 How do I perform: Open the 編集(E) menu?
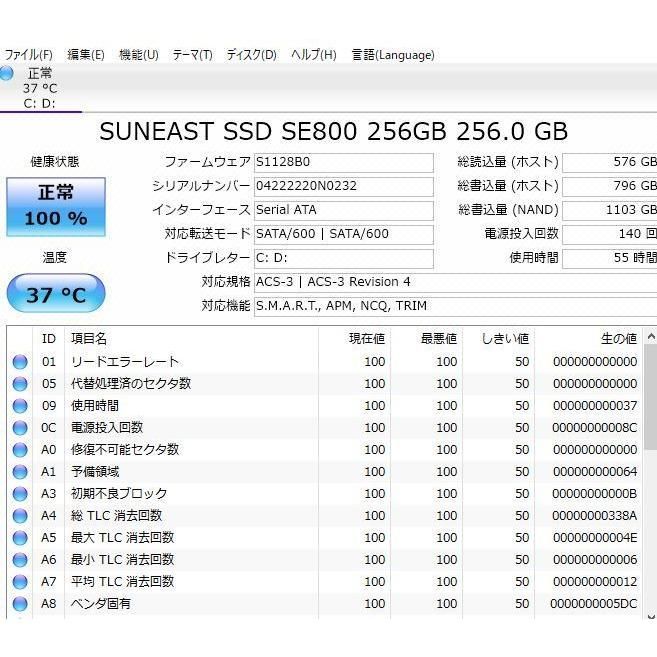(85, 55)
